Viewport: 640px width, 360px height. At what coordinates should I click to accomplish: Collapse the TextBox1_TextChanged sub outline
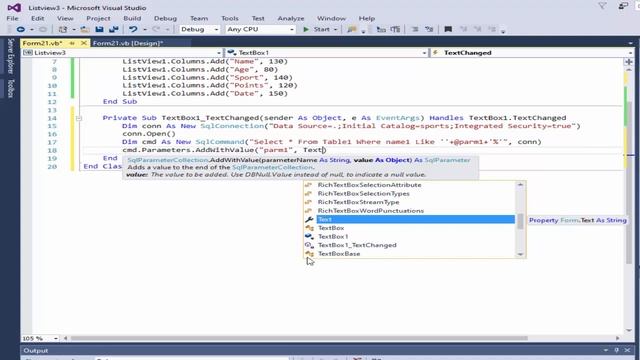(78, 118)
